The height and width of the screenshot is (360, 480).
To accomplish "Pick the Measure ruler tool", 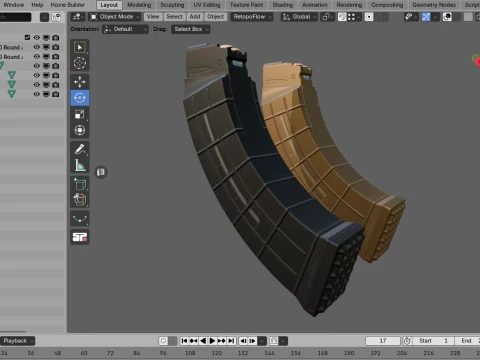I will (80, 165).
